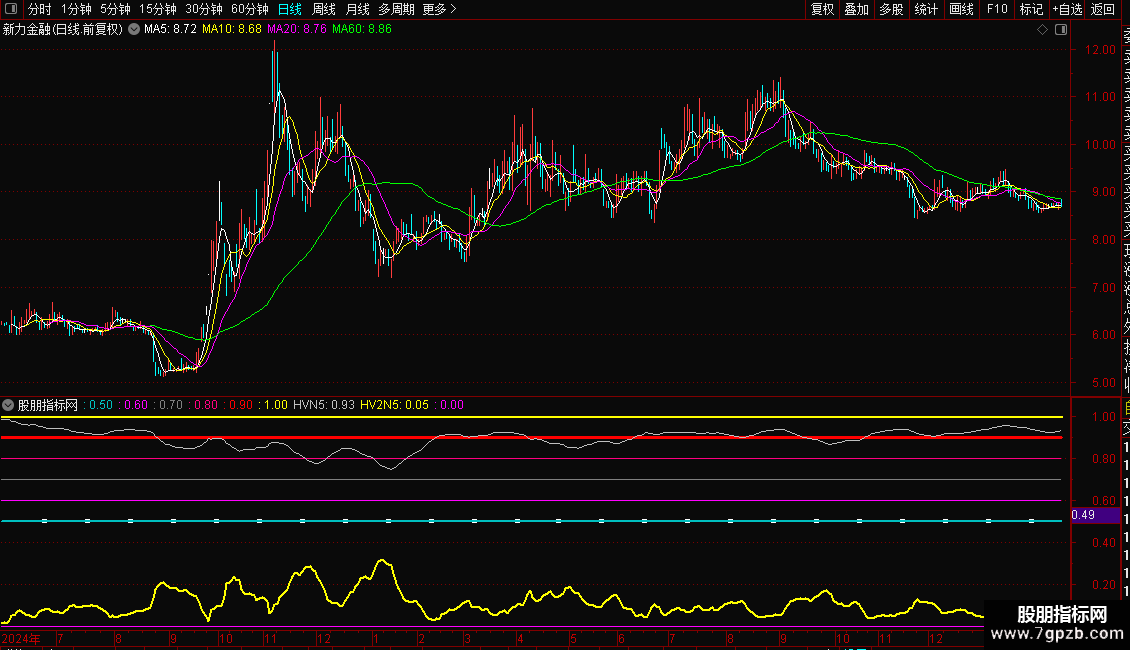1130x650 pixels.
Task: Open the 复权 adjustment options
Action: point(822,9)
